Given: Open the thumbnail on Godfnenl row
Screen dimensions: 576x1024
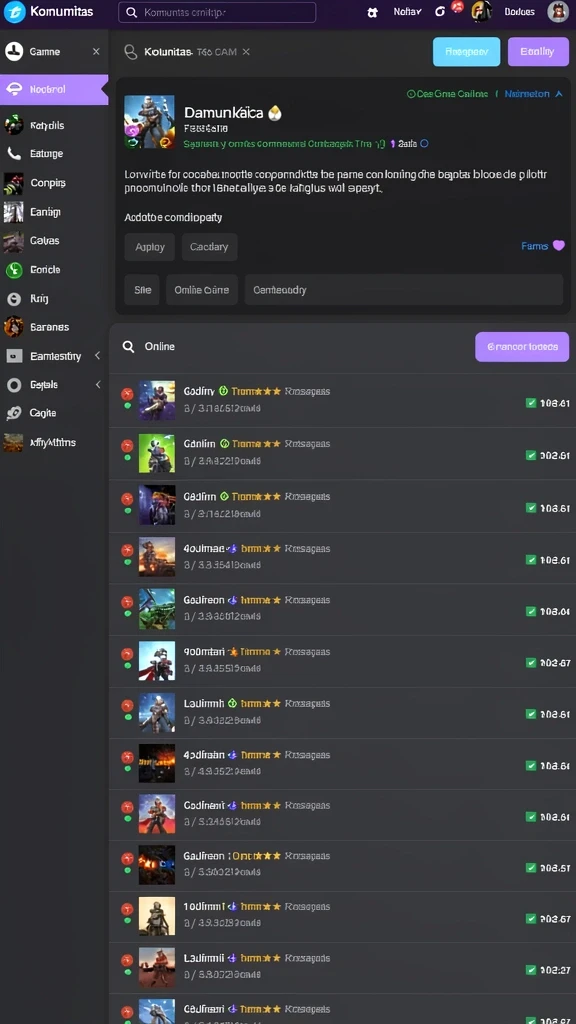Looking at the screenshot, I should click(157, 814).
